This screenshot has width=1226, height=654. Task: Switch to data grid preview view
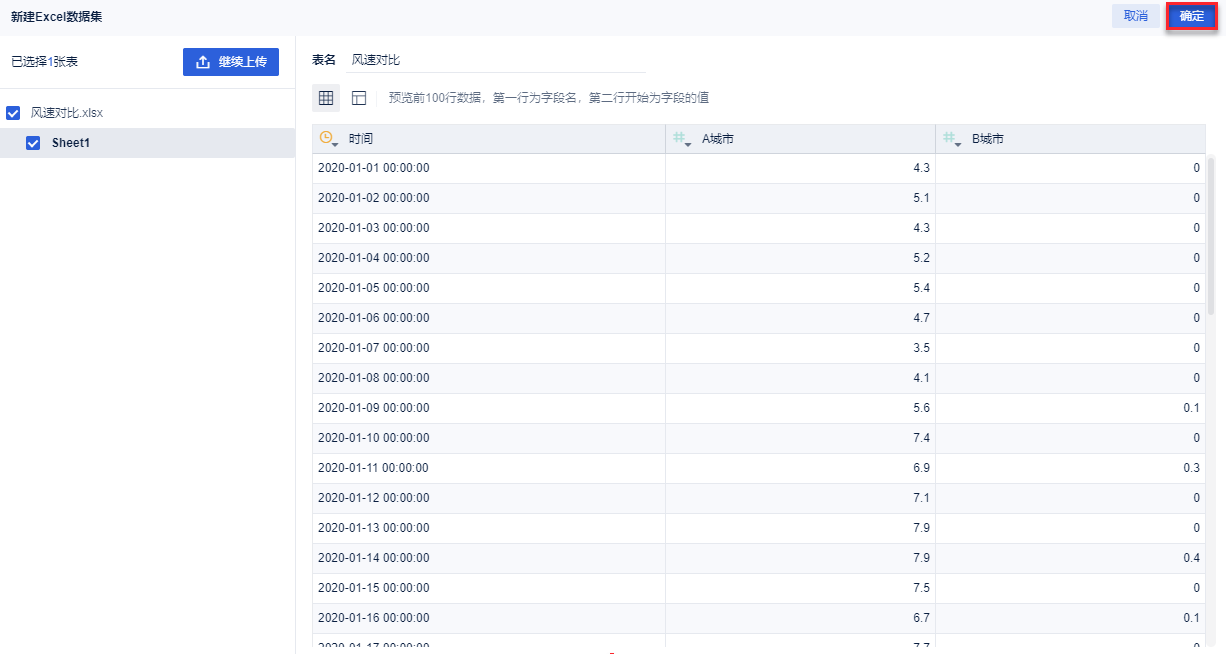[326, 98]
